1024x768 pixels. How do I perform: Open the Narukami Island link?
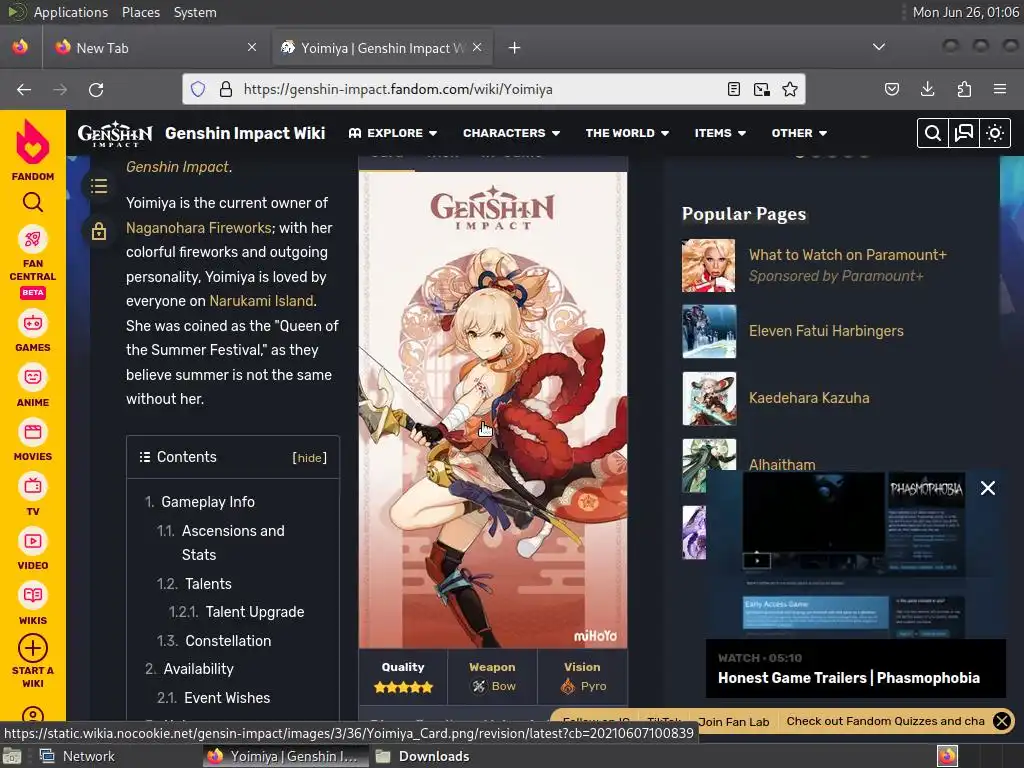pos(261,301)
